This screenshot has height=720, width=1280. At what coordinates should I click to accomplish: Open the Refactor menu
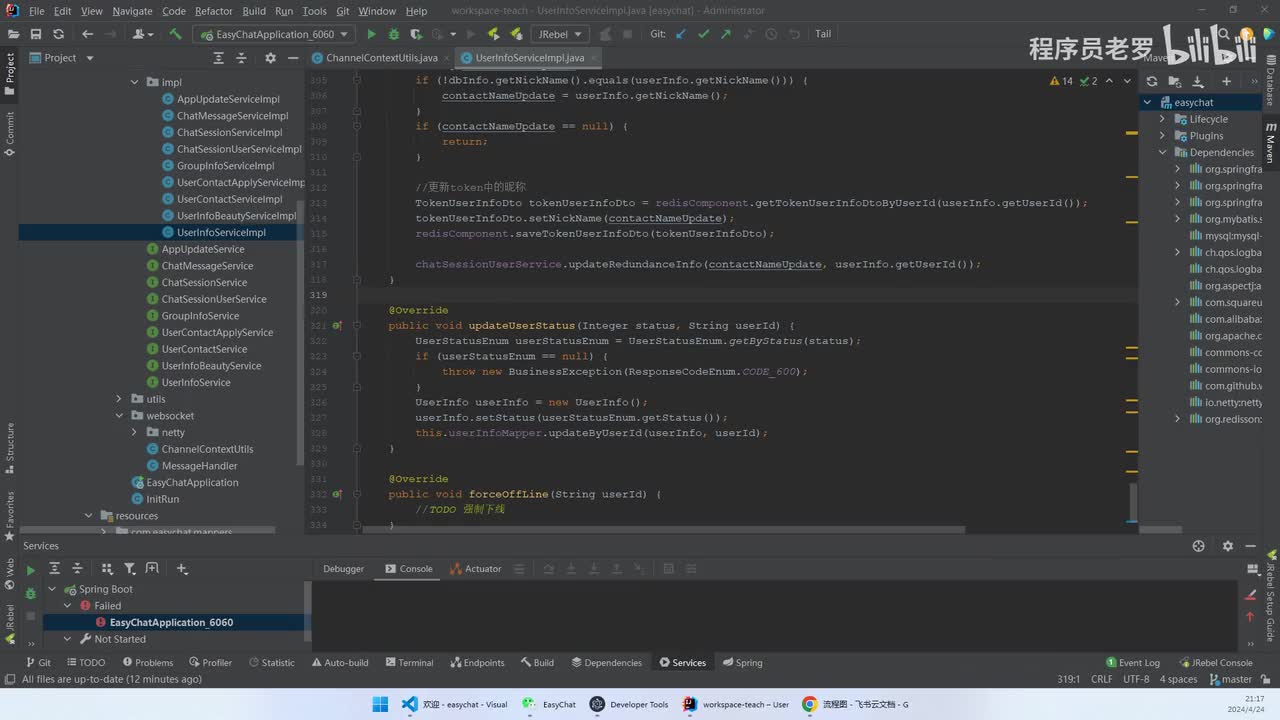[x=214, y=11]
